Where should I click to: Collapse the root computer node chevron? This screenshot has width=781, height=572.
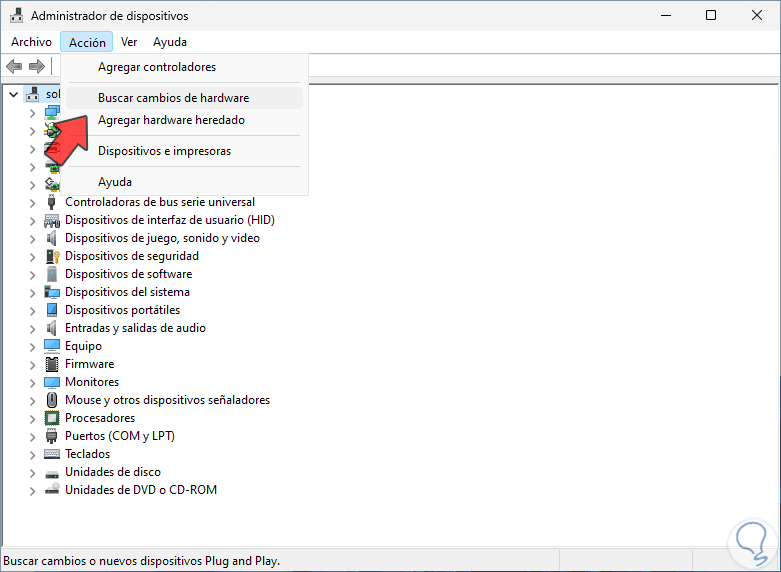(13, 94)
